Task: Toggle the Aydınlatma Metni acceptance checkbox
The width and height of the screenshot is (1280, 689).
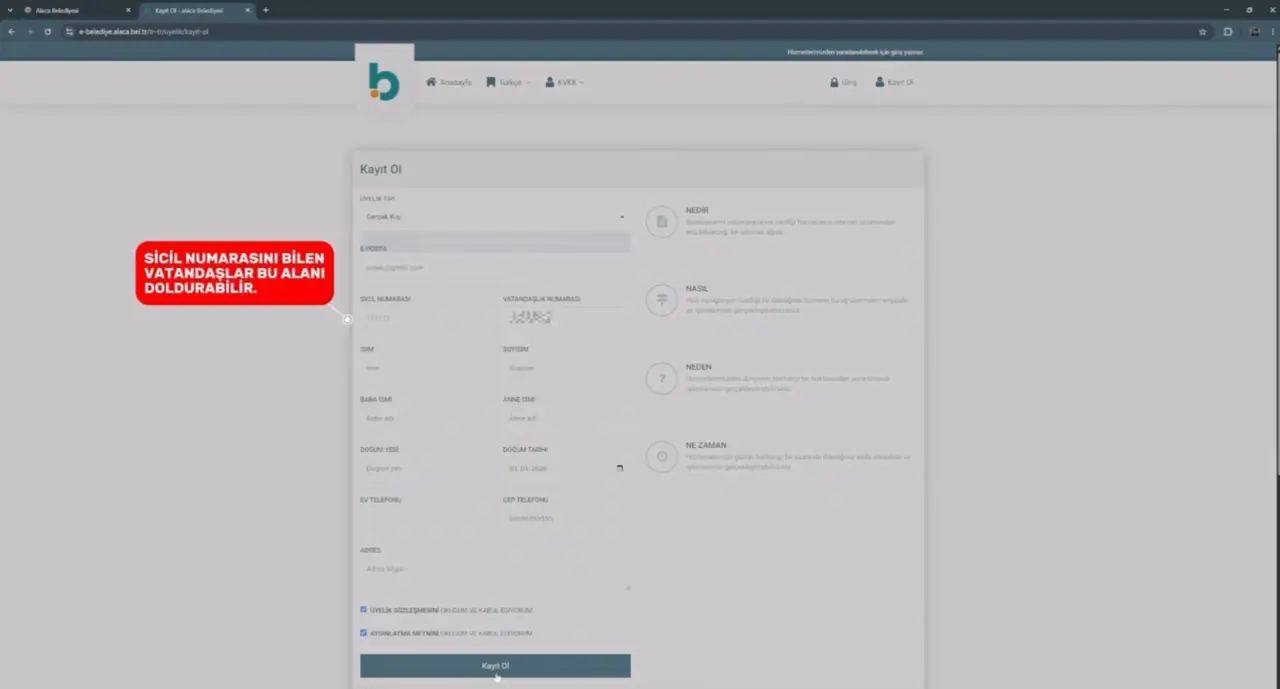Action: [x=364, y=633]
